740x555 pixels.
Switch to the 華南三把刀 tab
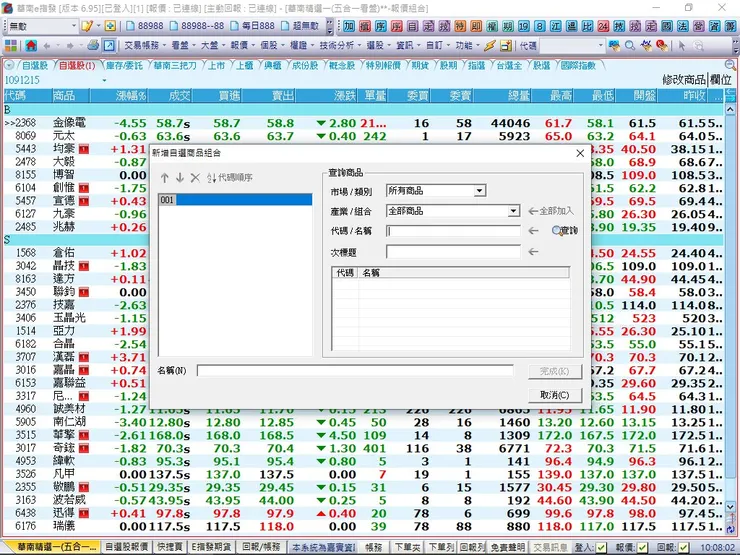pyautogui.click(x=175, y=66)
